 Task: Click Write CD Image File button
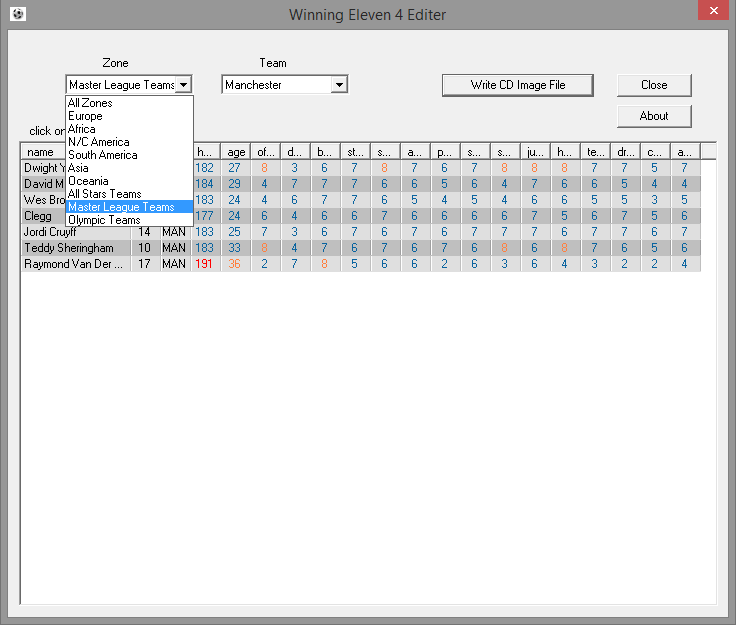(518, 85)
